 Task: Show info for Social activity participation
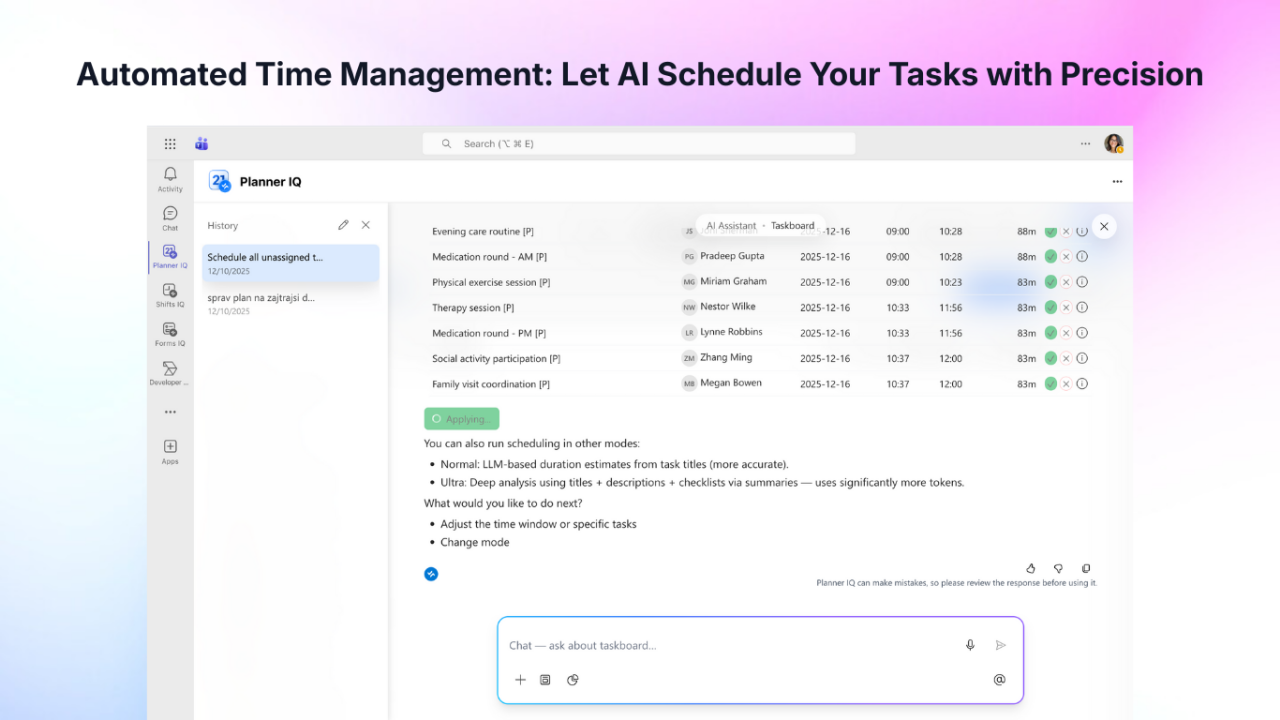1082,358
